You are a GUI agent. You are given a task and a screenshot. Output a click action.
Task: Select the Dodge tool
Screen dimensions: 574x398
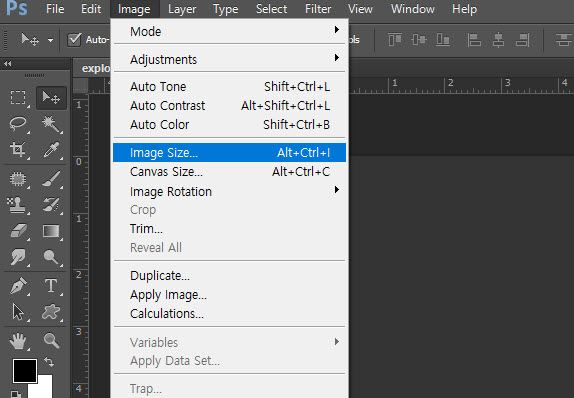[51, 257]
